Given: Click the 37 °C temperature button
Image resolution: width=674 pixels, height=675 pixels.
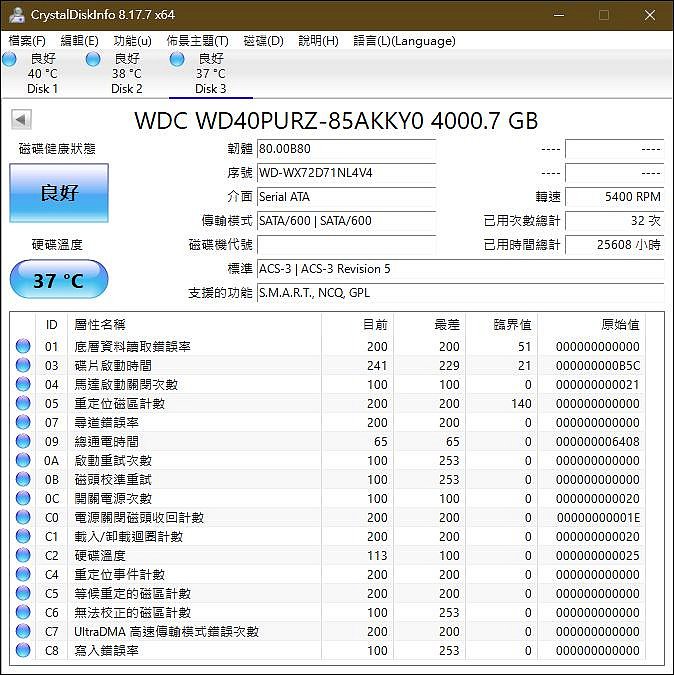Looking at the screenshot, I should pyautogui.click(x=59, y=279).
